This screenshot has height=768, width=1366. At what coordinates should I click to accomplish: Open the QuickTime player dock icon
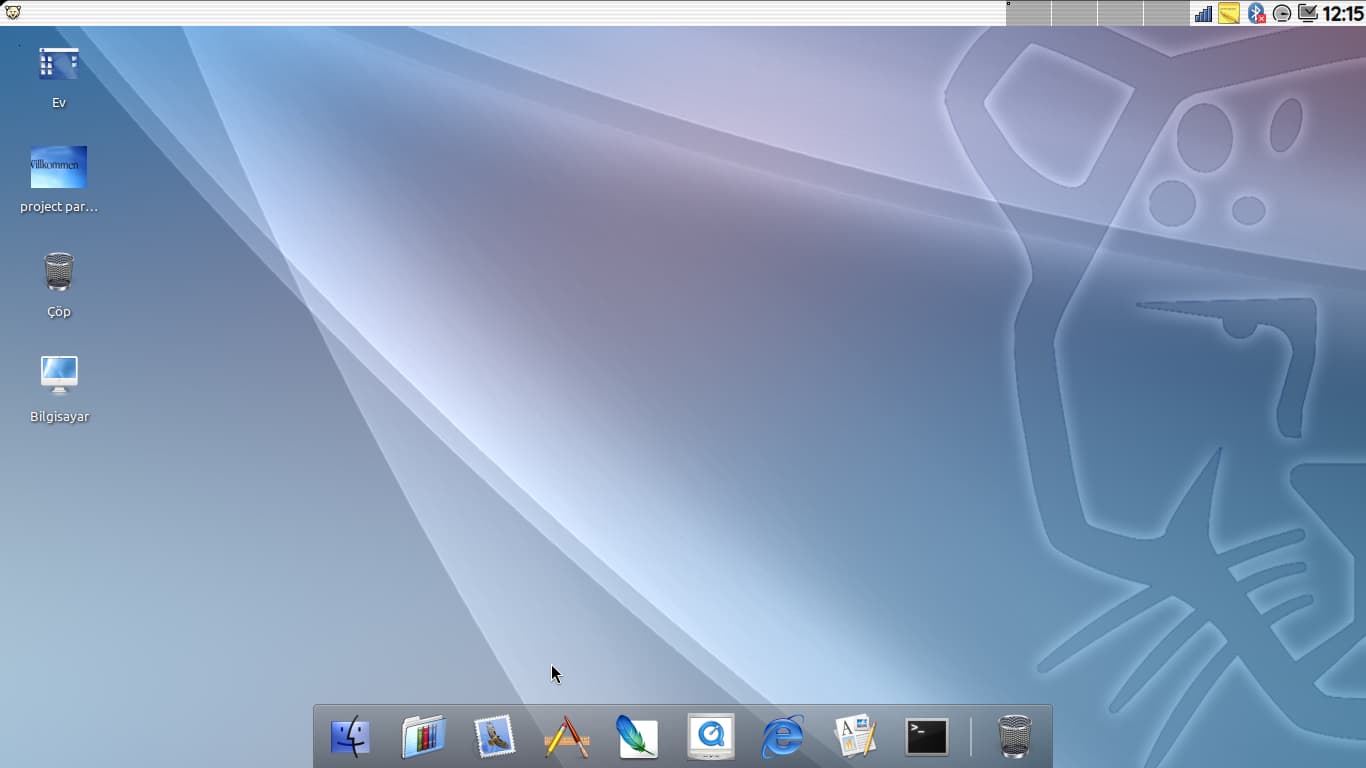tap(710, 738)
